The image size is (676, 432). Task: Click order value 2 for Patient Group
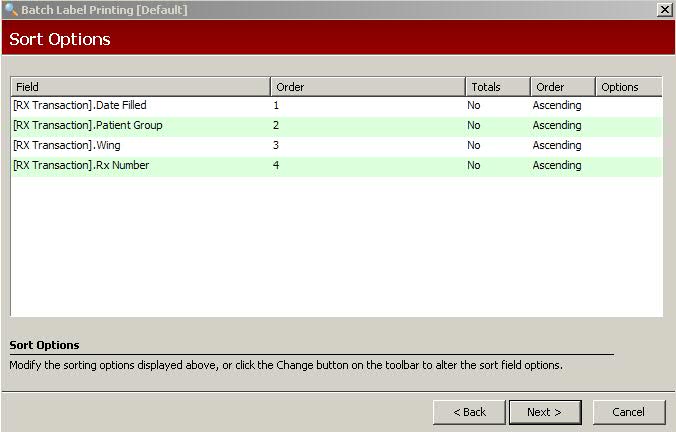pyautogui.click(x=276, y=125)
